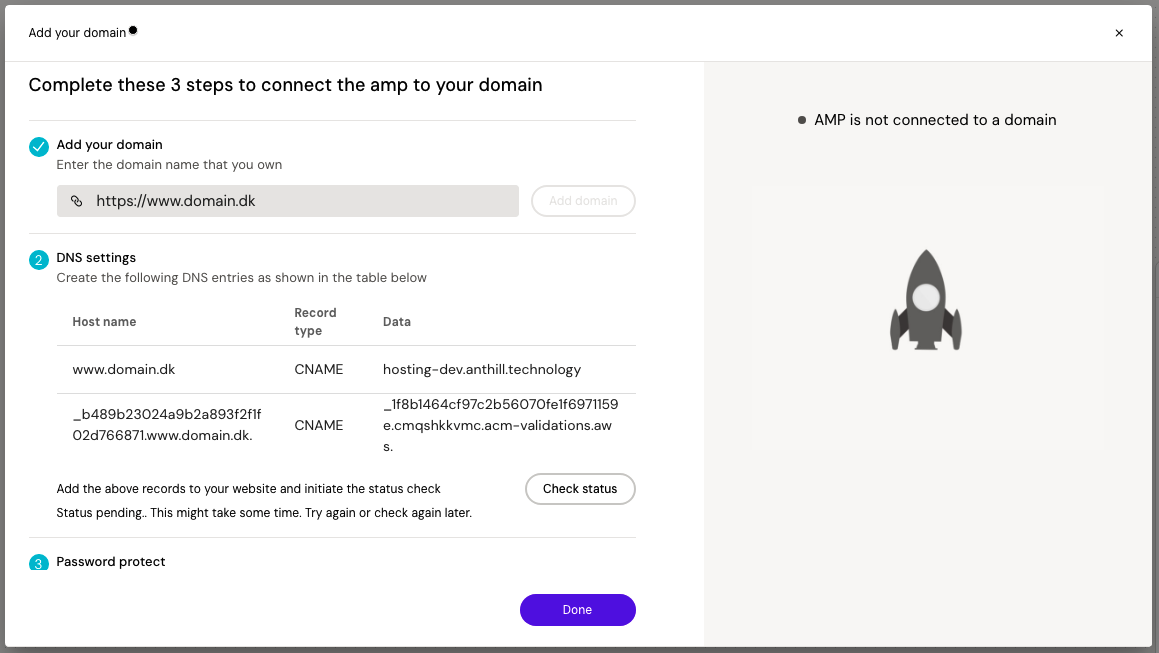Click the step 2 number badge
Viewport: 1159px width, 653px height.
[39, 260]
